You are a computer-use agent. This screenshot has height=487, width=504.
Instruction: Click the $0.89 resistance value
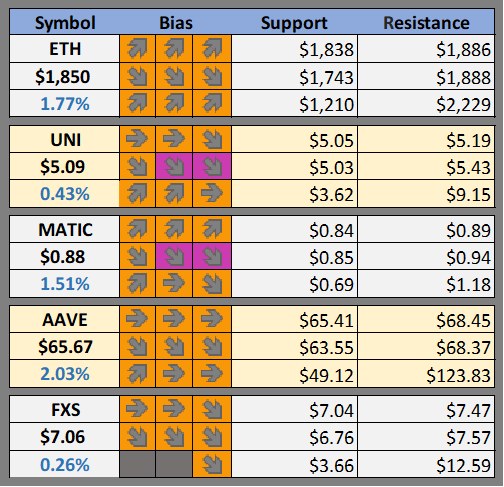468,230
